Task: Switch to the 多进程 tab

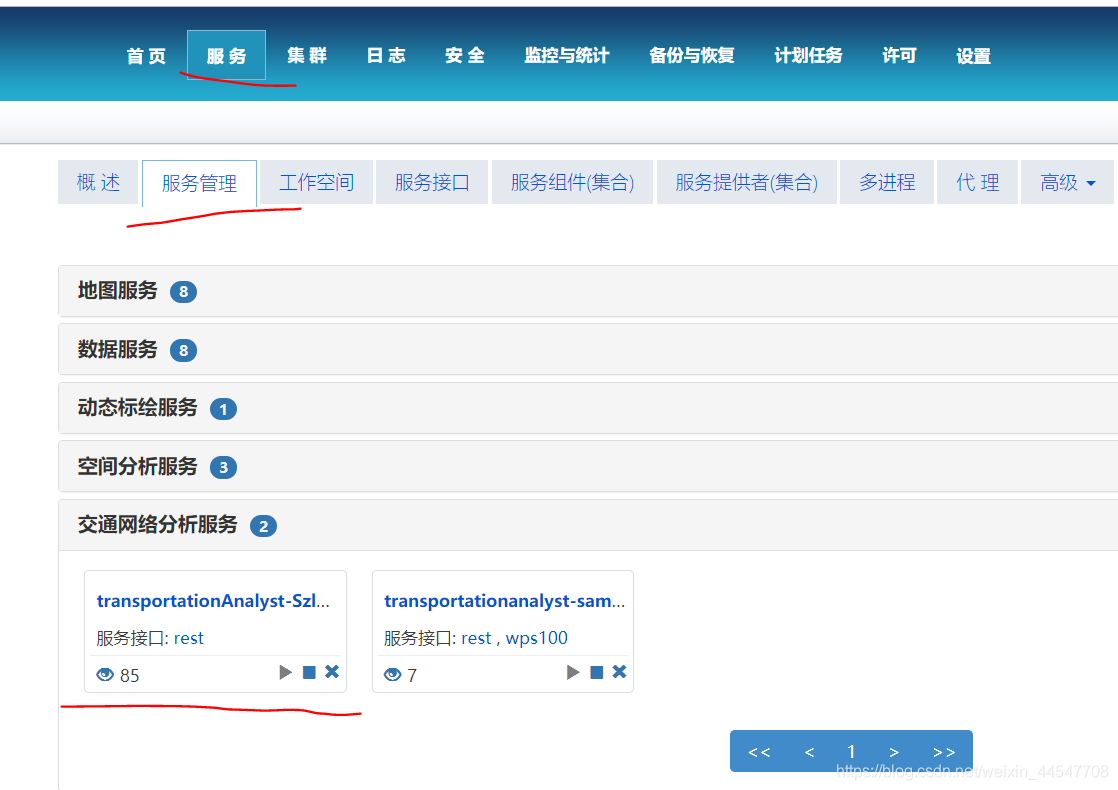Action: (x=887, y=183)
